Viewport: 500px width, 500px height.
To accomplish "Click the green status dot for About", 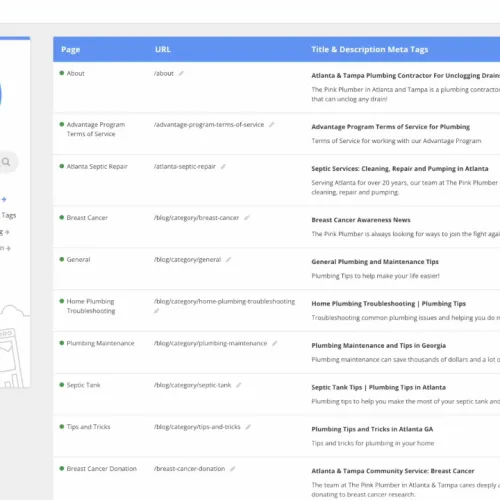I will tap(62, 73).
